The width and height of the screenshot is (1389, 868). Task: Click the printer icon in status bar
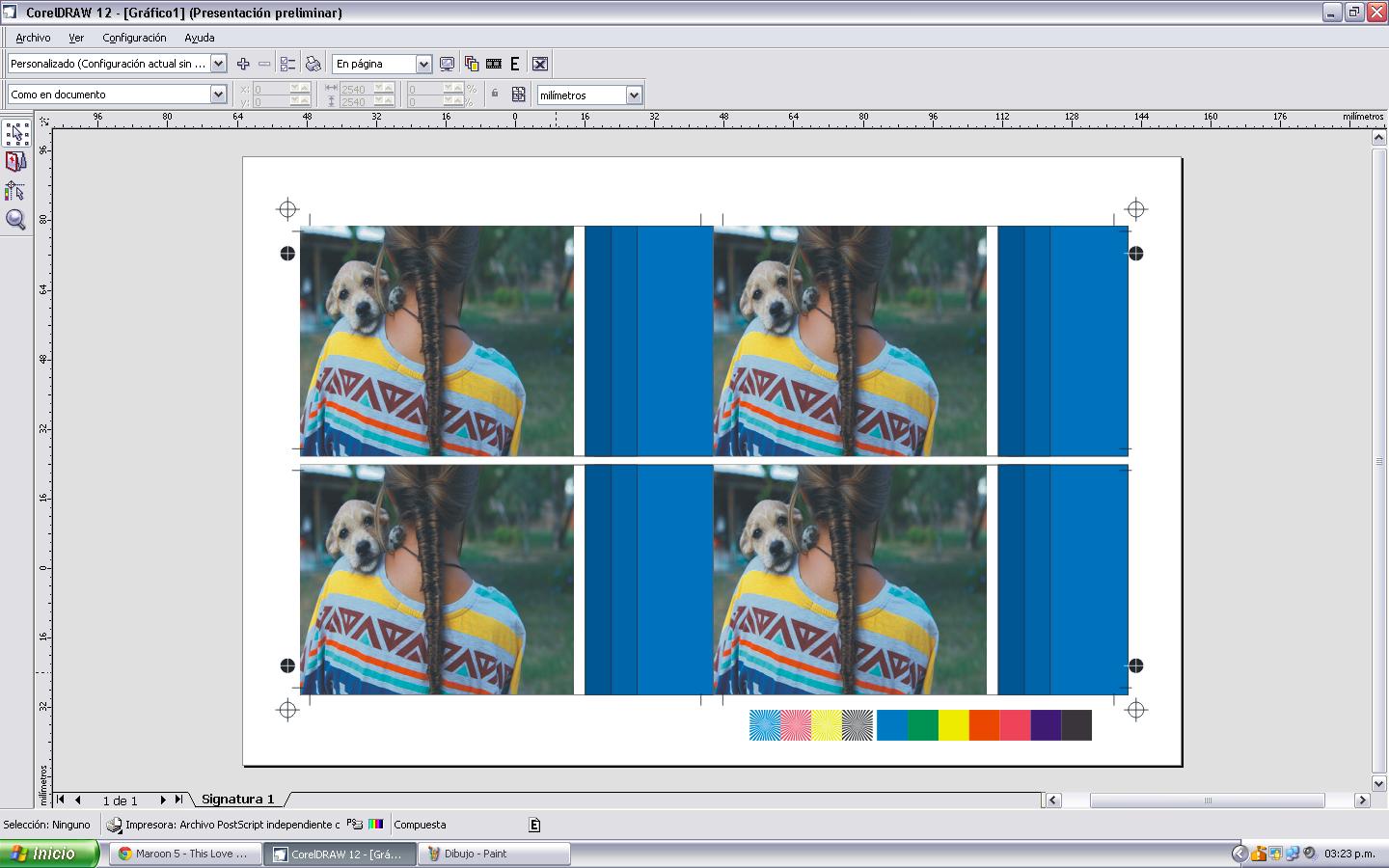[x=114, y=825]
